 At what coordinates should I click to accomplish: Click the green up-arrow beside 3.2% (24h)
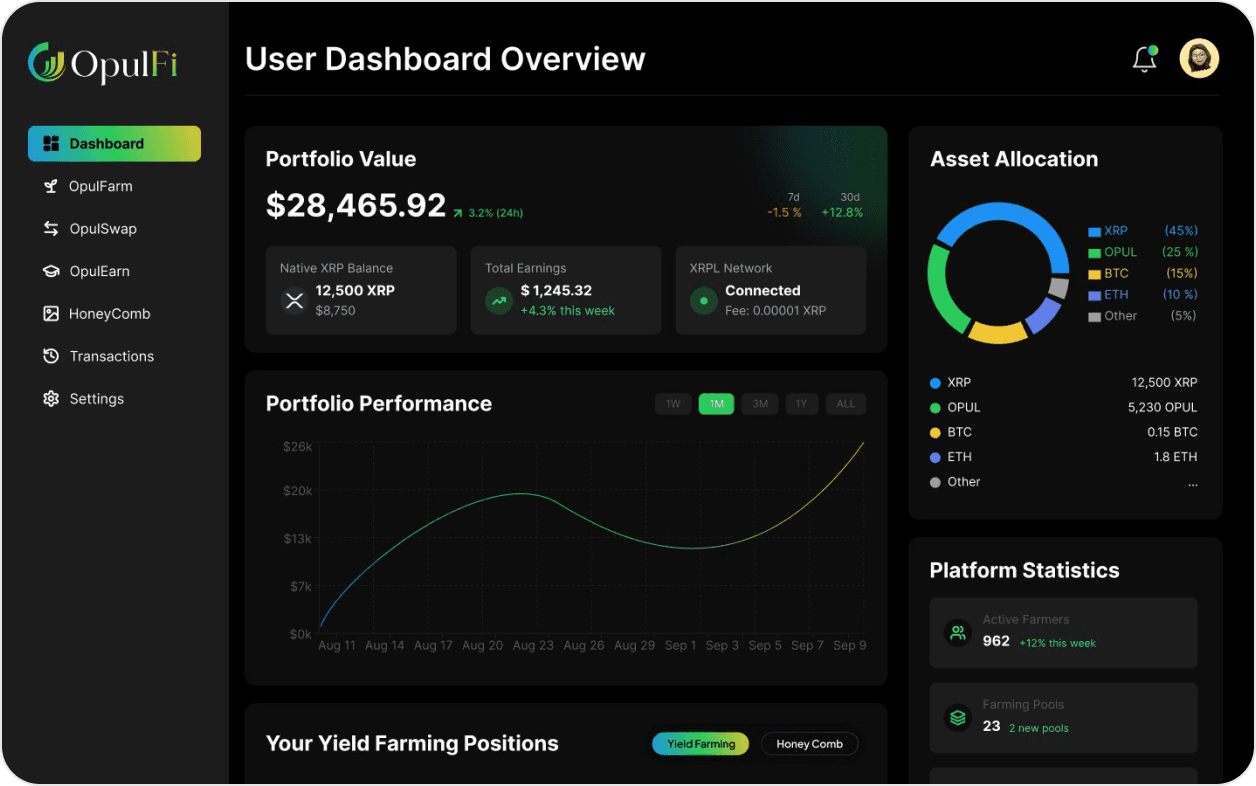click(x=458, y=213)
